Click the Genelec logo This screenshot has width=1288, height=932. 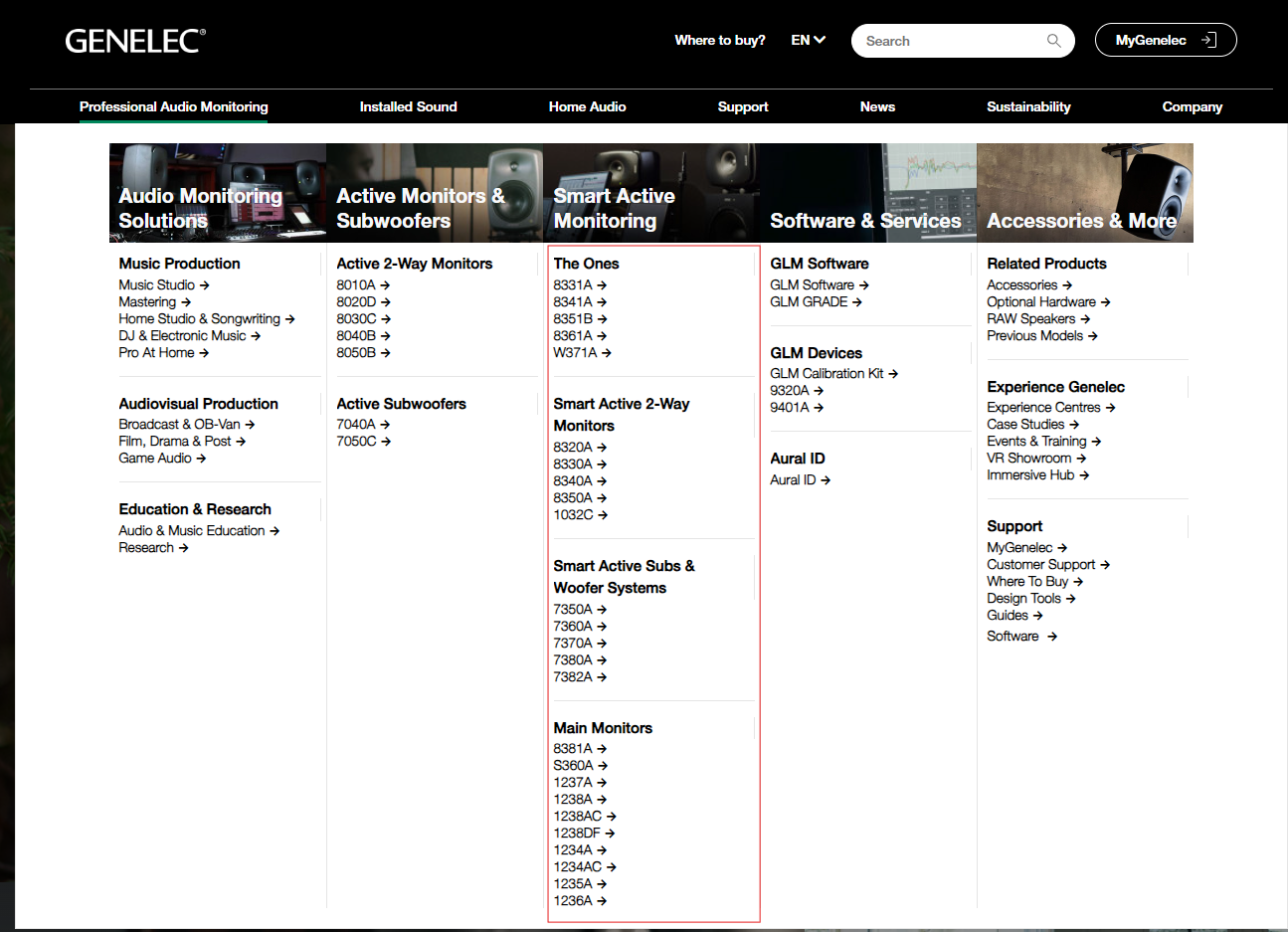(135, 41)
